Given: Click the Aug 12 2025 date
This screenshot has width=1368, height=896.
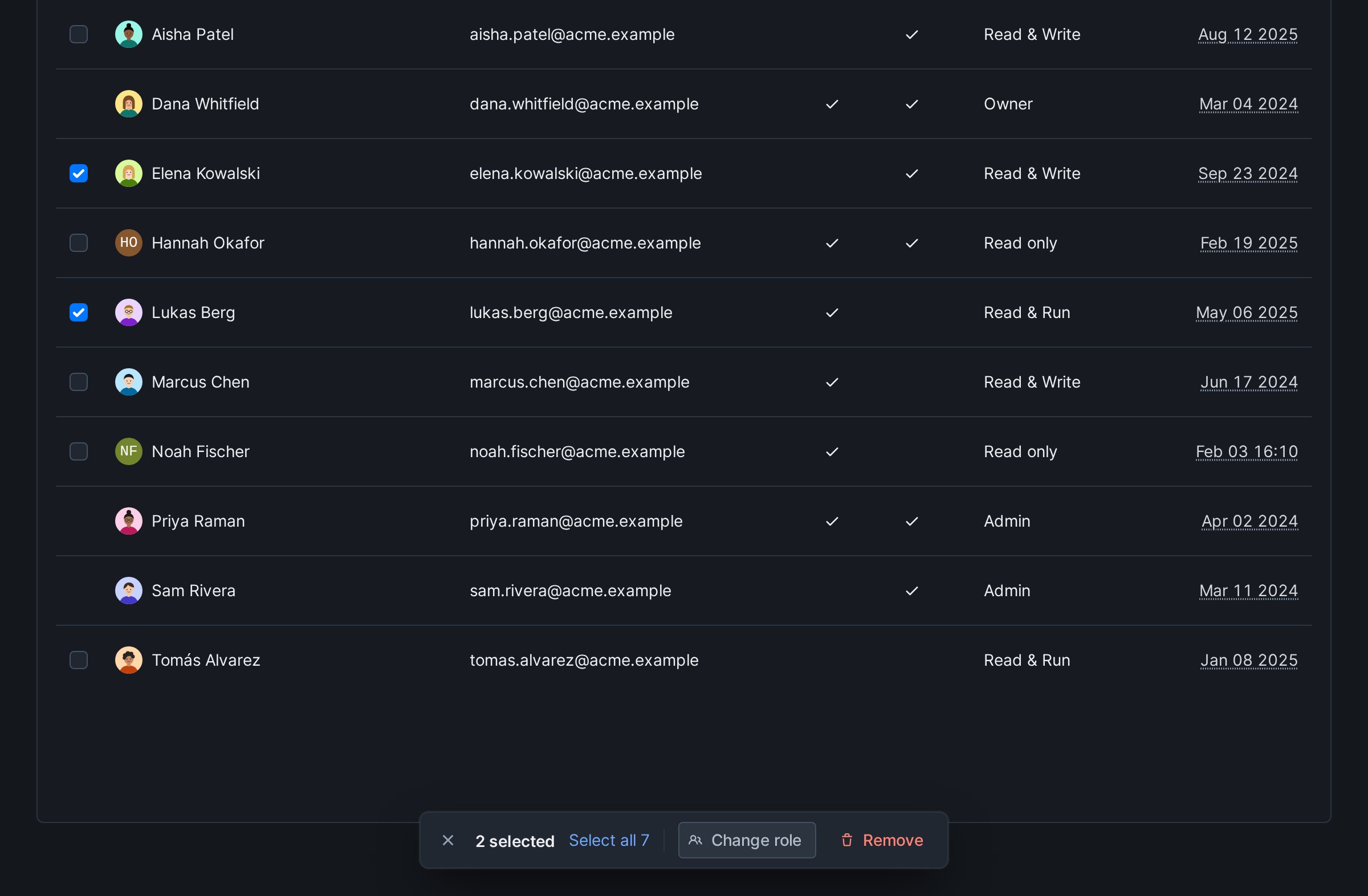Looking at the screenshot, I should point(1248,35).
